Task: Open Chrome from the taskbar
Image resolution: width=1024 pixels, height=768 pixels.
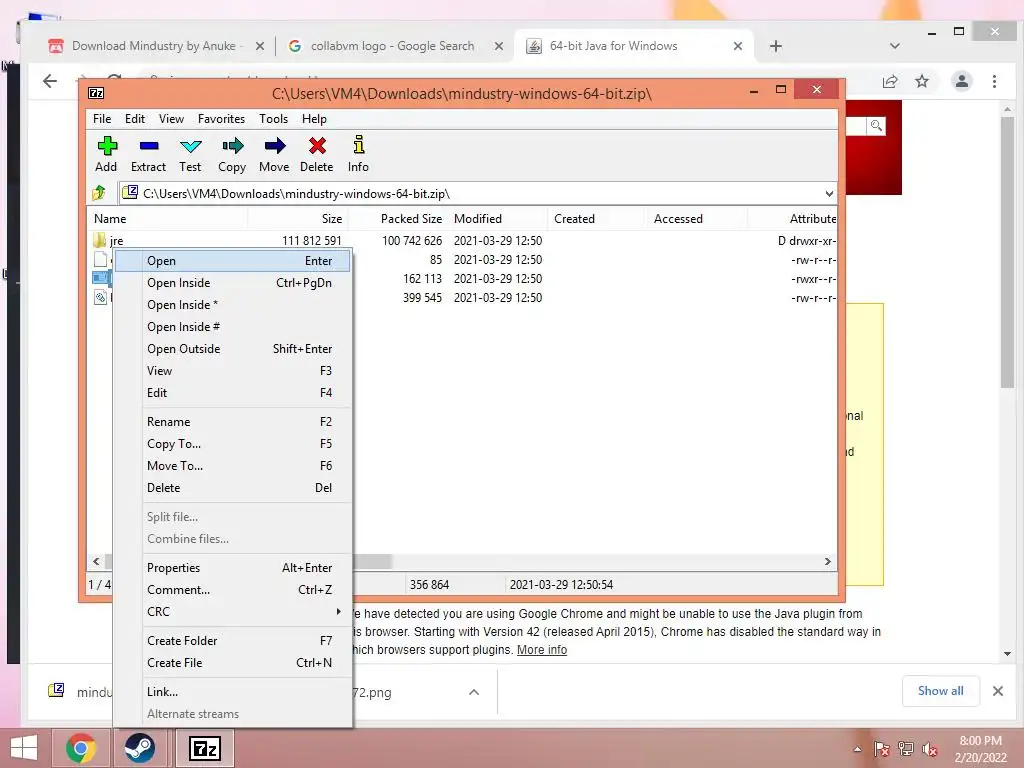Action: (x=81, y=748)
